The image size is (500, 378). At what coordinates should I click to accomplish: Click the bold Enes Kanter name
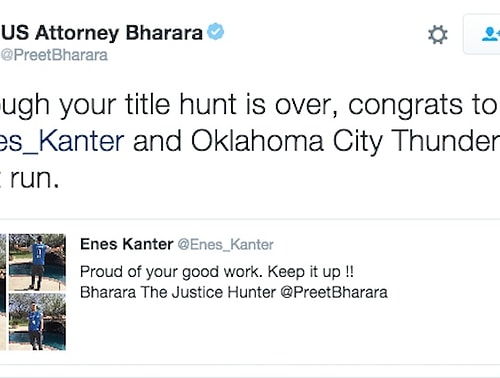pyautogui.click(x=127, y=244)
